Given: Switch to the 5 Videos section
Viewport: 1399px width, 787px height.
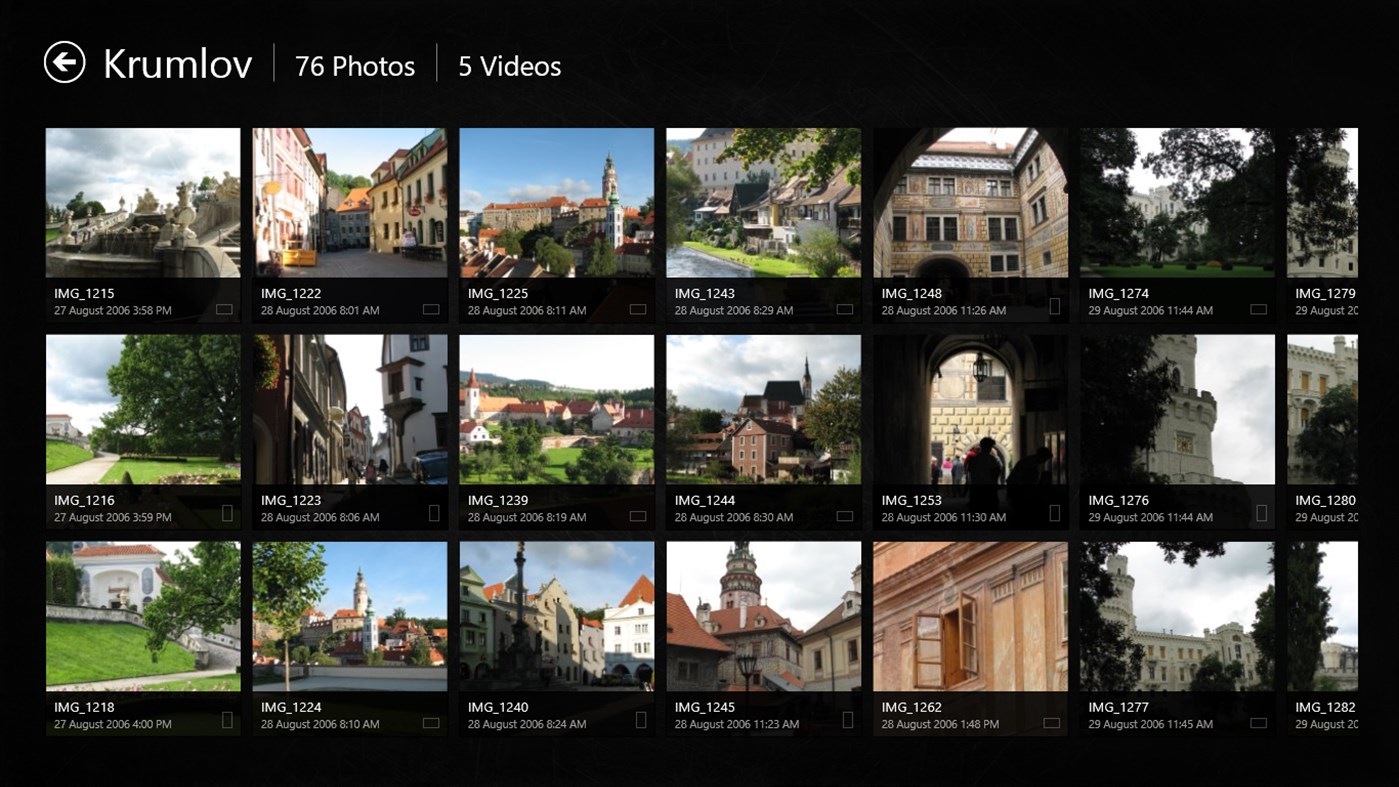Looking at the screenshot, I should 509,66.
